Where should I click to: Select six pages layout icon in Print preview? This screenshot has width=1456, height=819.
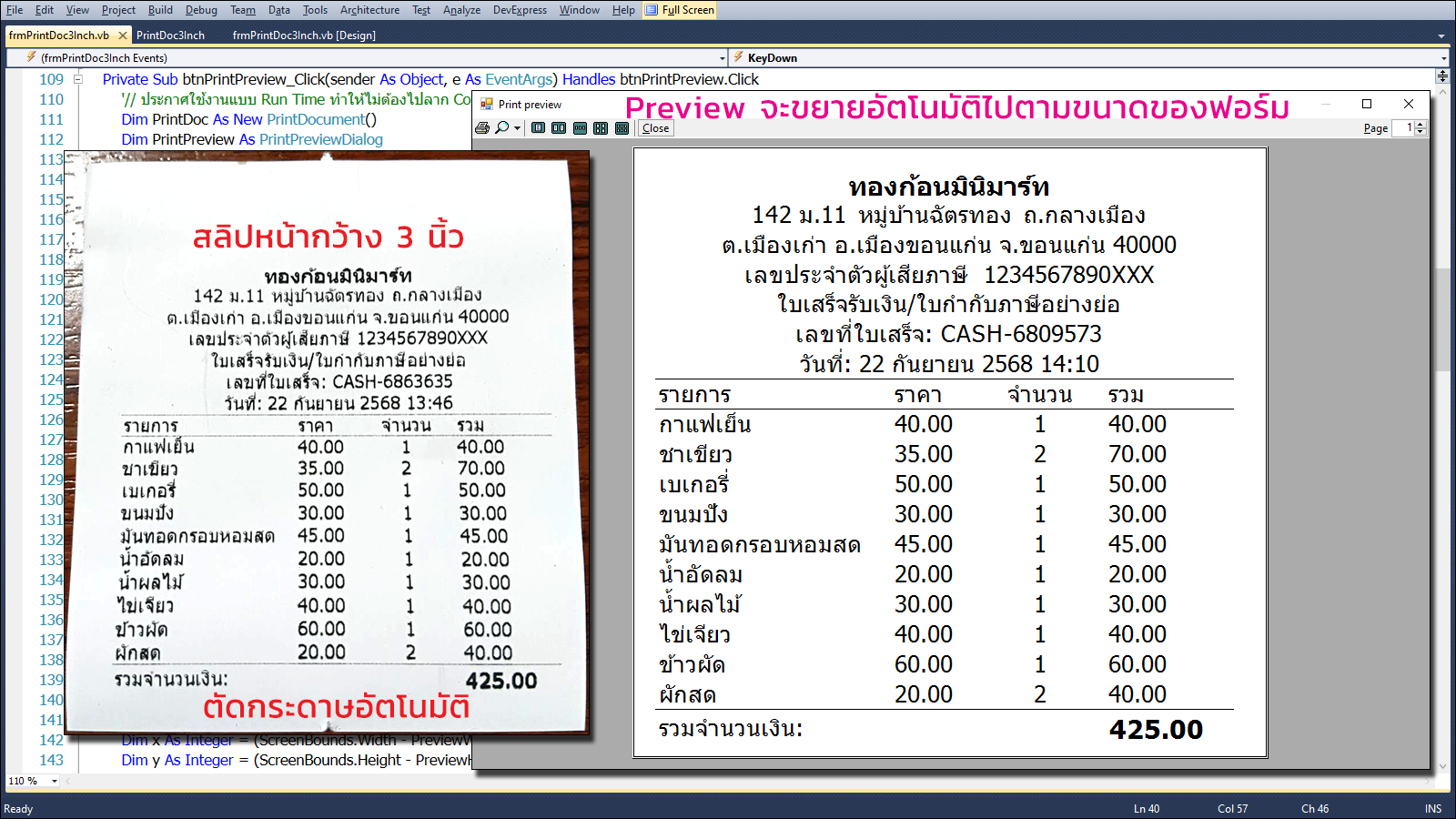[x=622, y=128]
